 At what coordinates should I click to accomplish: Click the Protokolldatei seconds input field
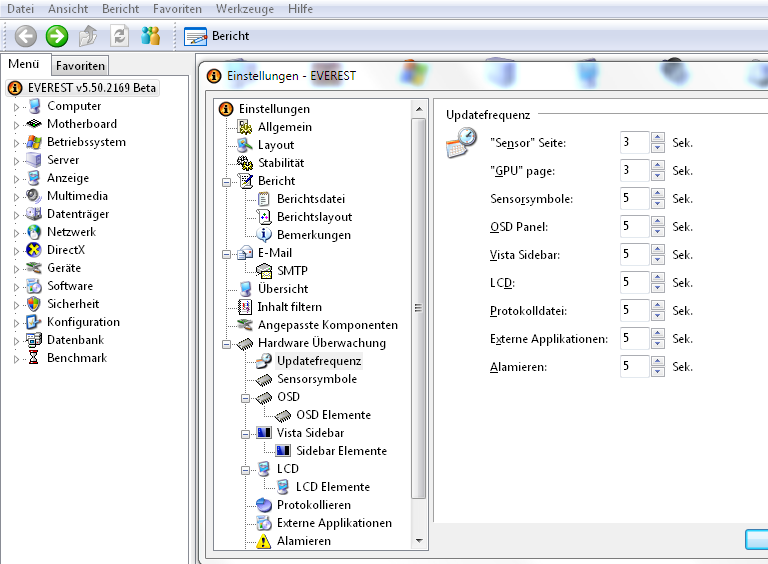pos(635,310)
